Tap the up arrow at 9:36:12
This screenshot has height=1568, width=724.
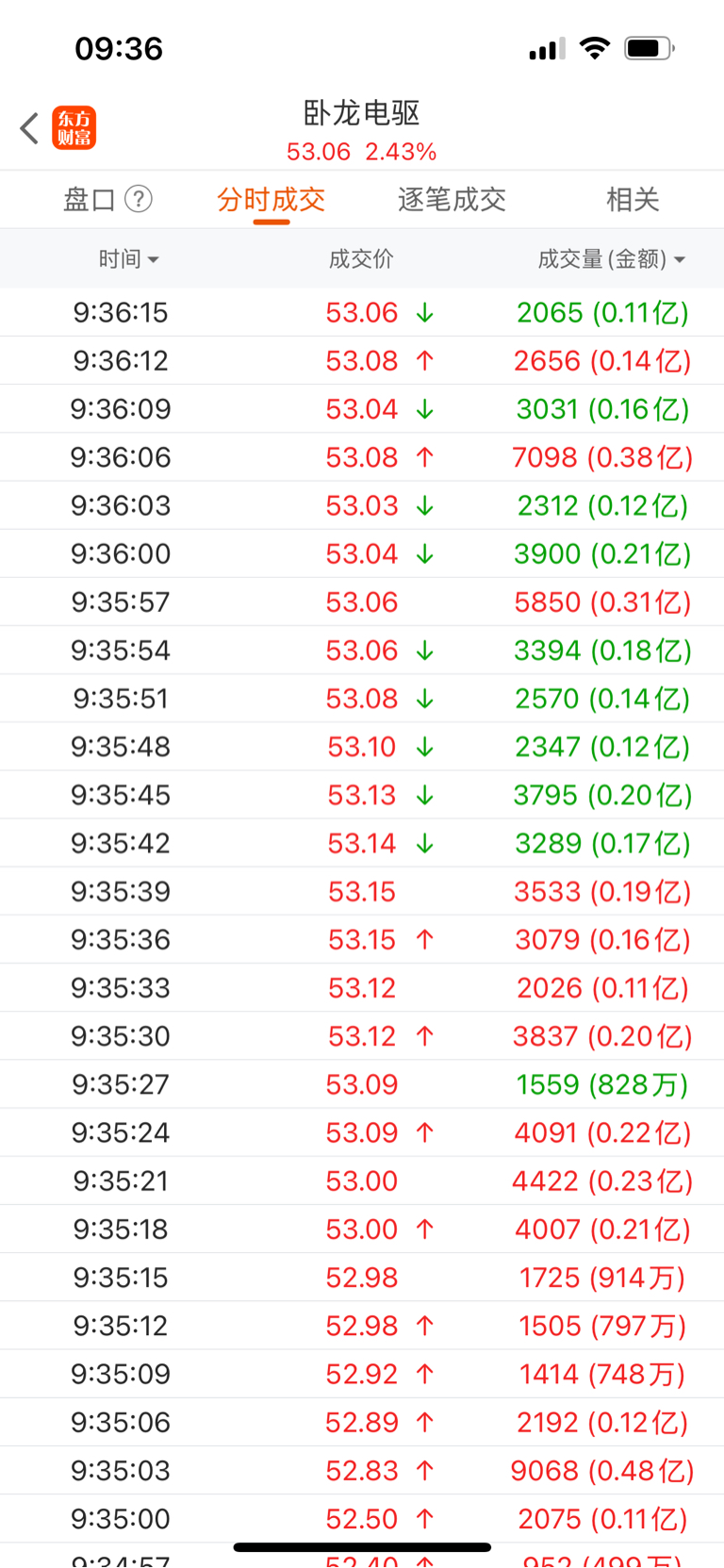[425, 361]
